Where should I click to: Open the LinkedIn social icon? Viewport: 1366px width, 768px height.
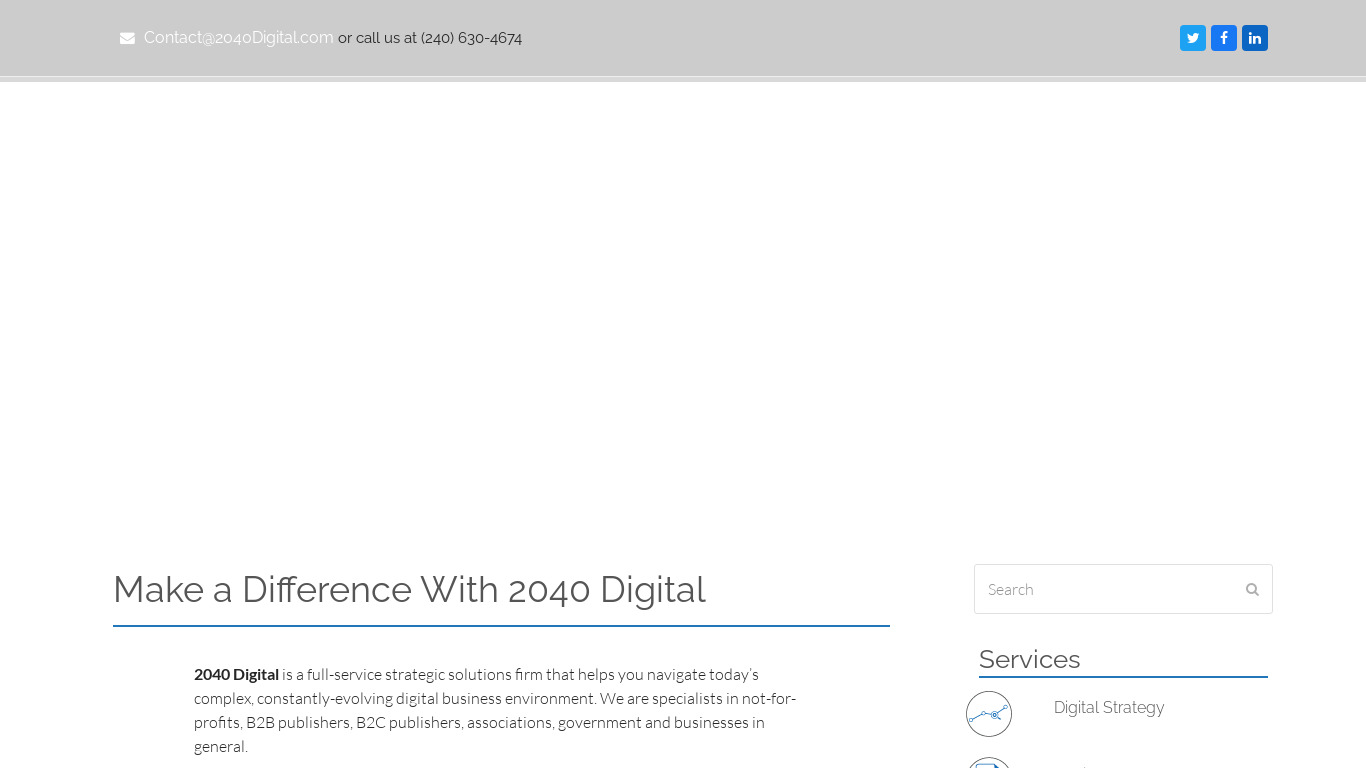click(1255, 38)
